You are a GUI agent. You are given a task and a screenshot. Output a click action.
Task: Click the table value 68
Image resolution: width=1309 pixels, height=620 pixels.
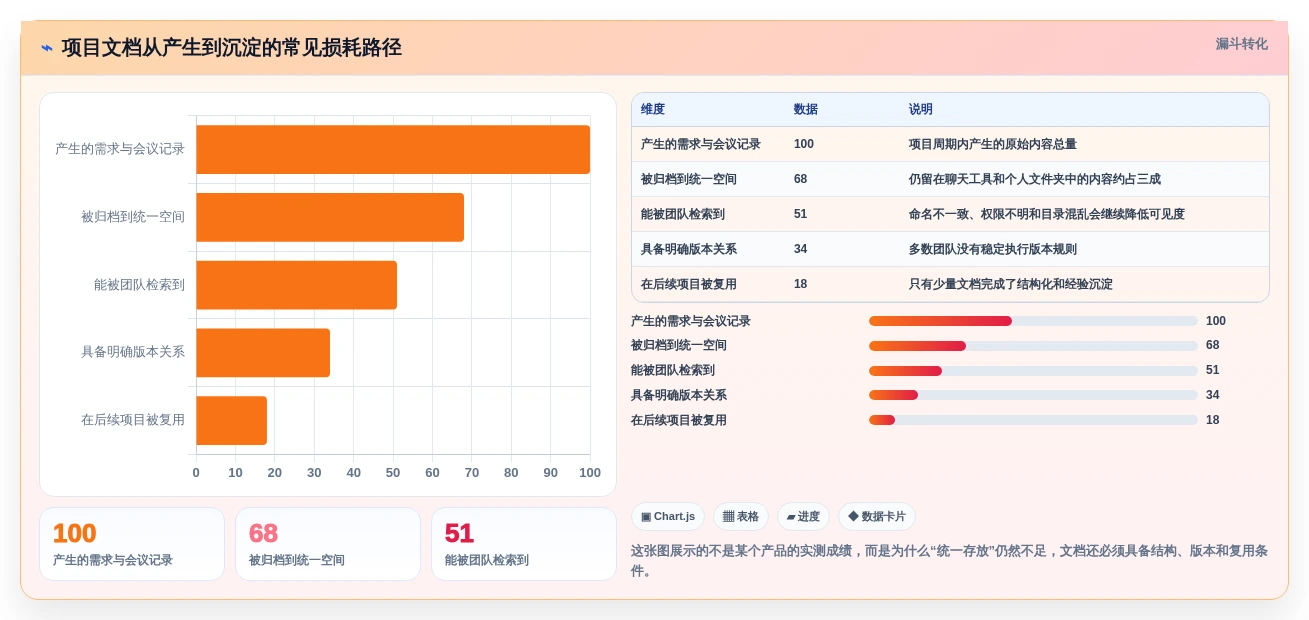800,179
